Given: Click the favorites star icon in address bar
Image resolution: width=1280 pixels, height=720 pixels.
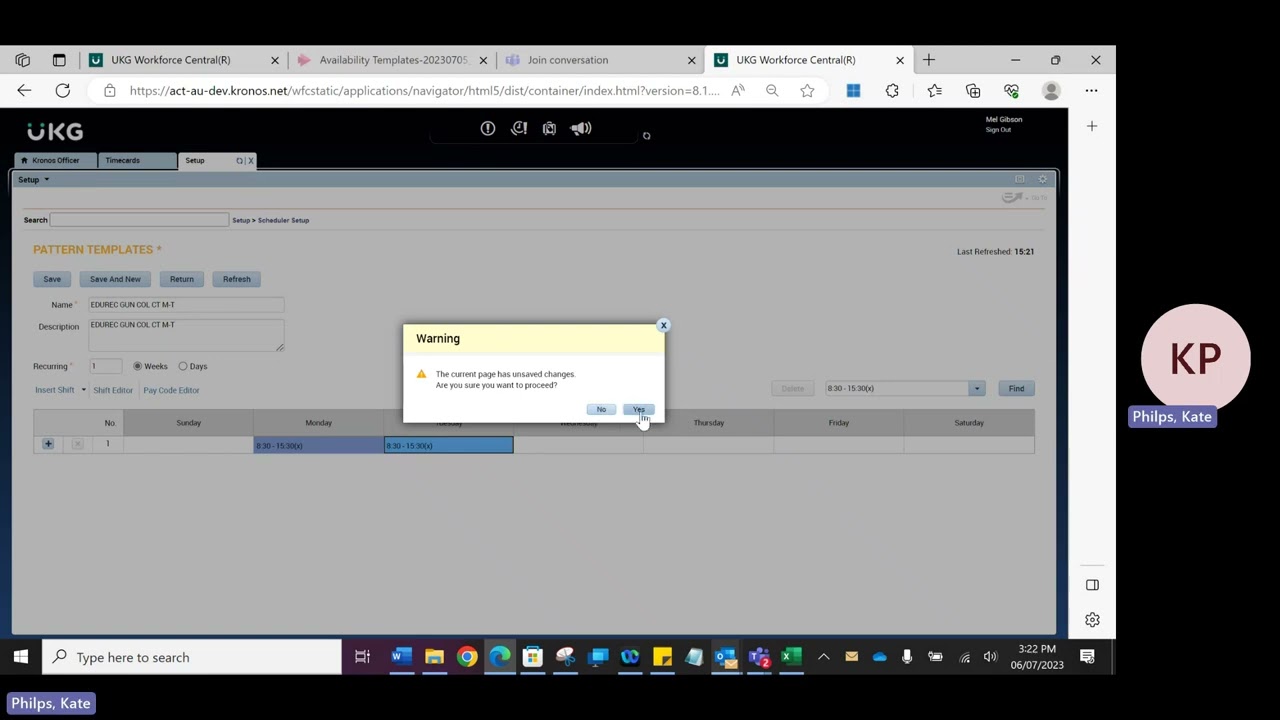Looking at the screenshot, I should tap(807, 91).
